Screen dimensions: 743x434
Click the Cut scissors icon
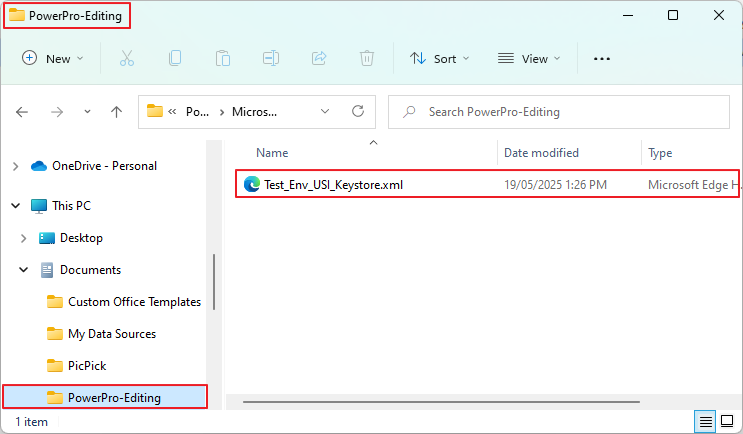(127, 59)
